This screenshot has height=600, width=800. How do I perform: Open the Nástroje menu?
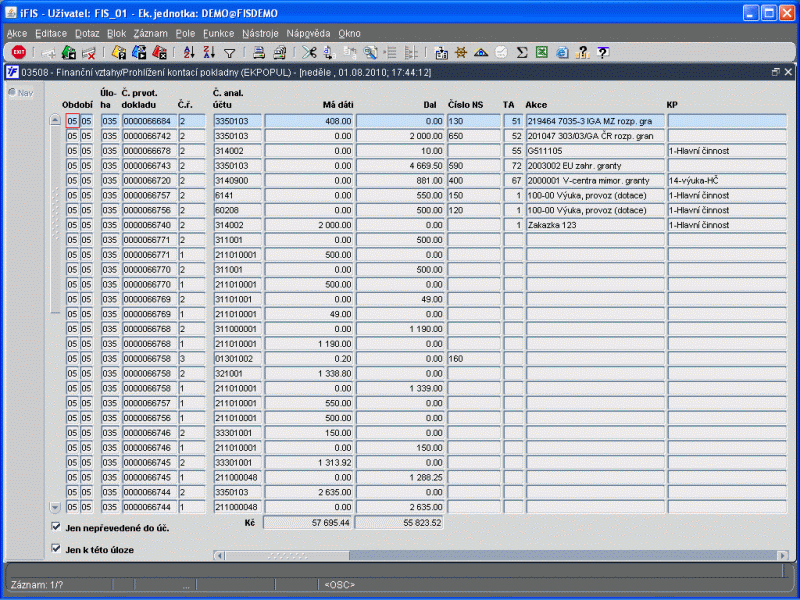click(x=260, y=33)
